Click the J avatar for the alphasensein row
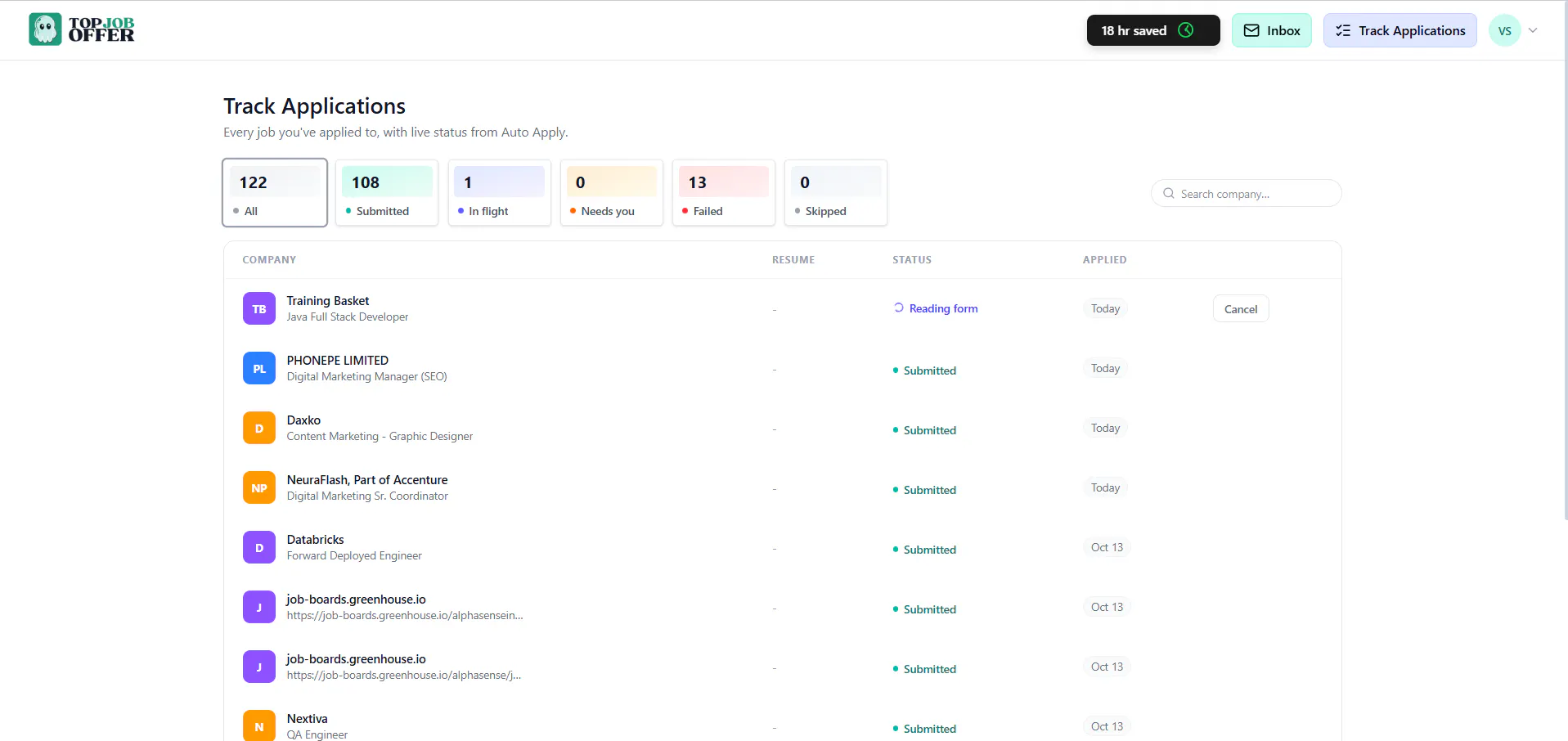1568x741 pixels. pyautogui.click(x=259, y=608)
